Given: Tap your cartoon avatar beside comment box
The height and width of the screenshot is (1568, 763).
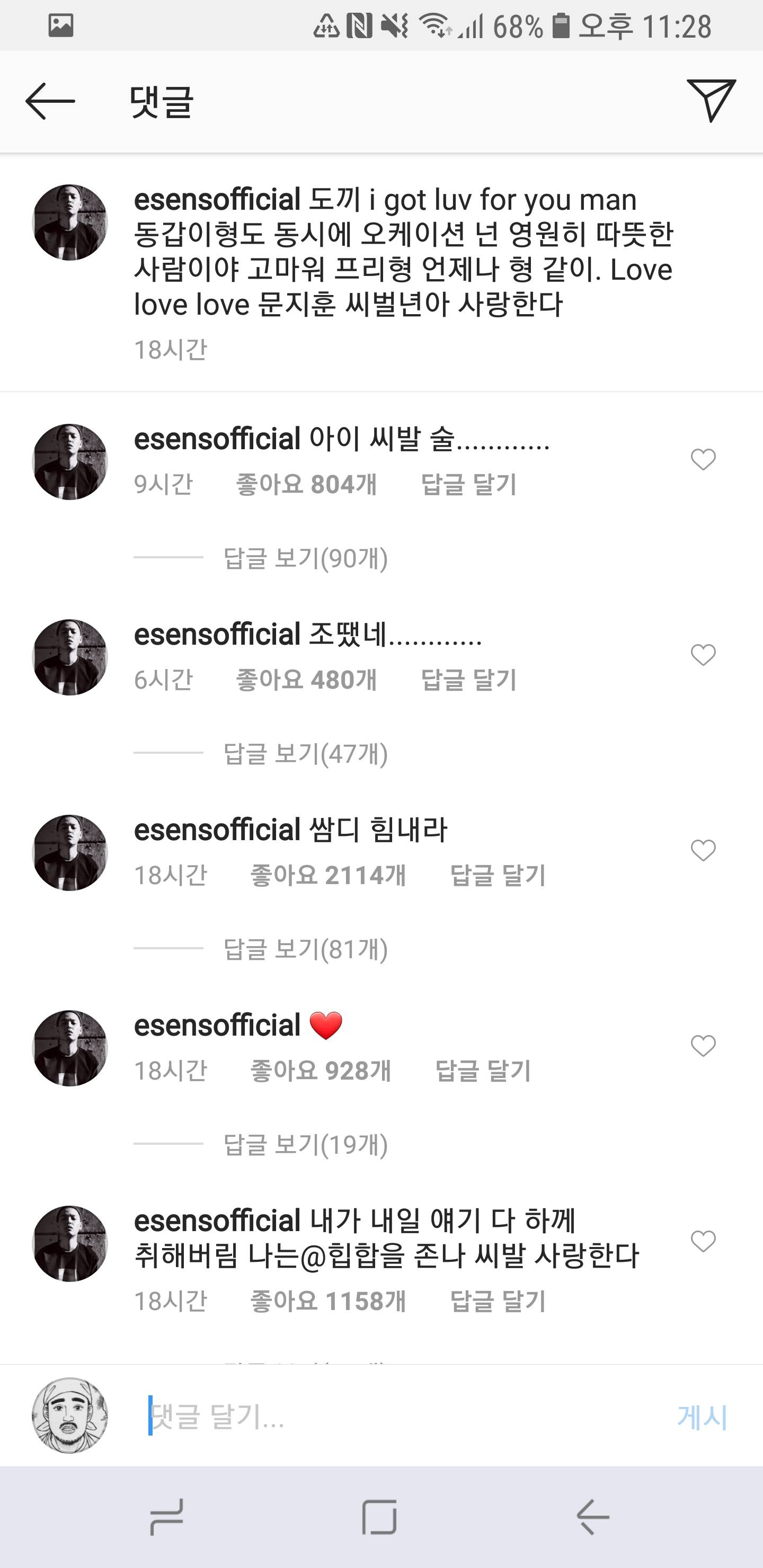Looking at the screenshot, I should (x=69, y=1416).
